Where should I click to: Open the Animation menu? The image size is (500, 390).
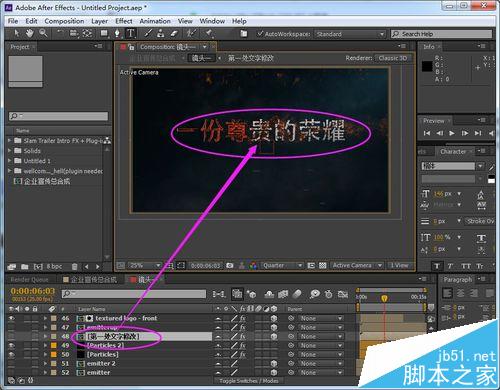pyautogui.click(x=155, y=21)
